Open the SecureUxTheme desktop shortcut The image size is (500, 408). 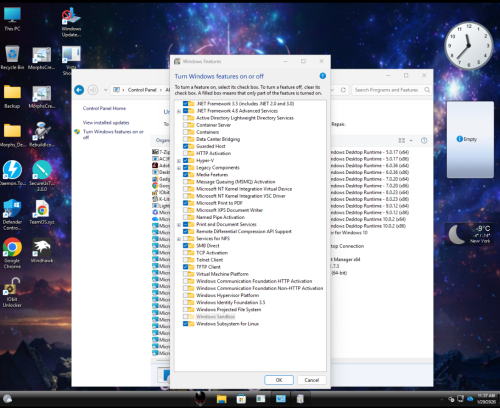click(x=42, y=175)
